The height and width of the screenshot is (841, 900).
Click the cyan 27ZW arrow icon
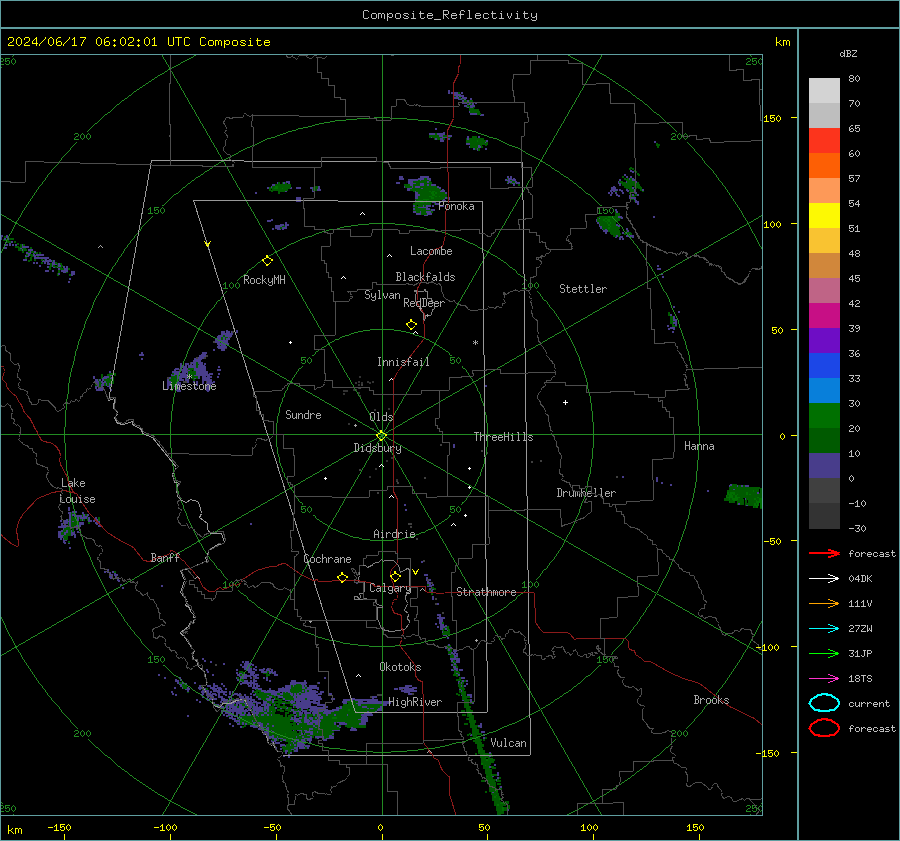(x=824, y=629)
